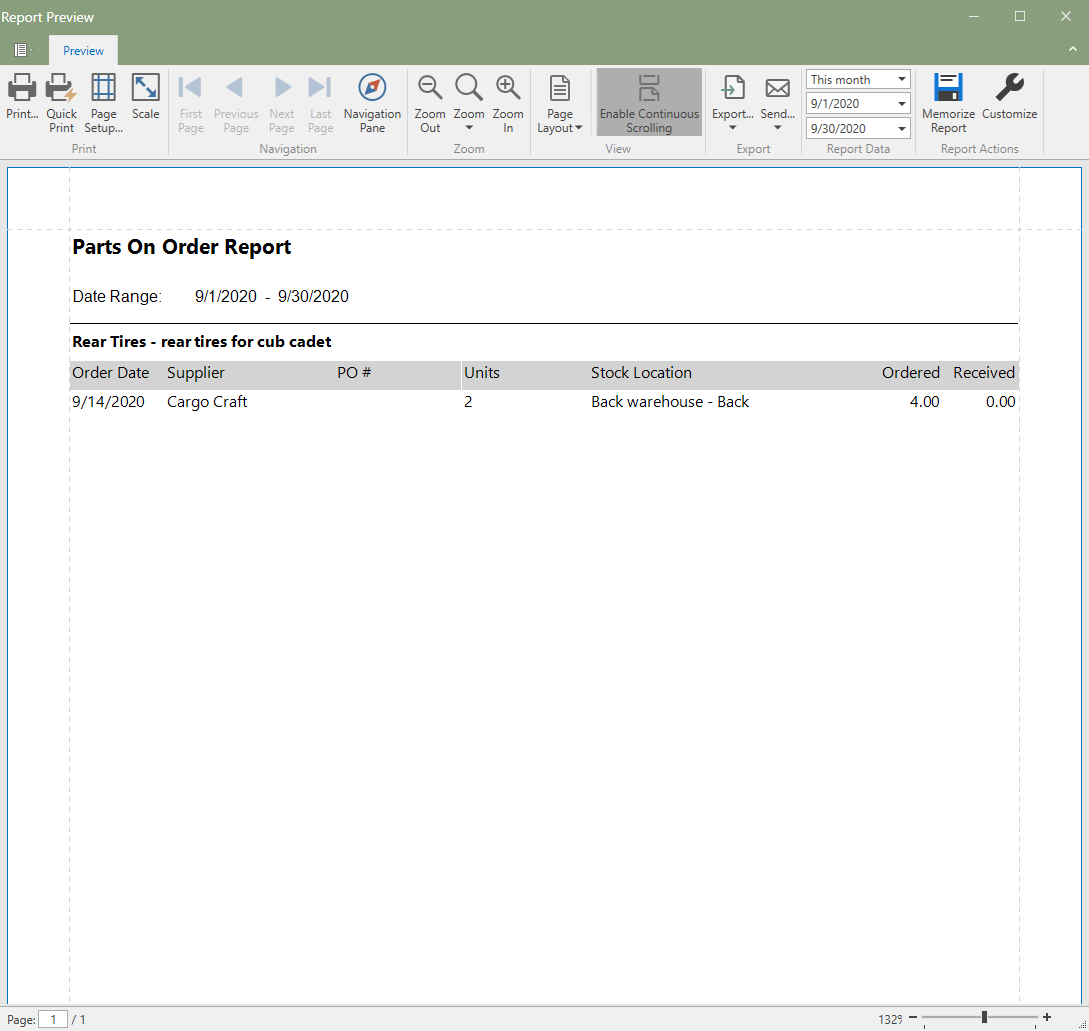The width and height of the screenshot is (1089, 1031).
Task: Click the Quick Print icon
Action: point(61,88)
